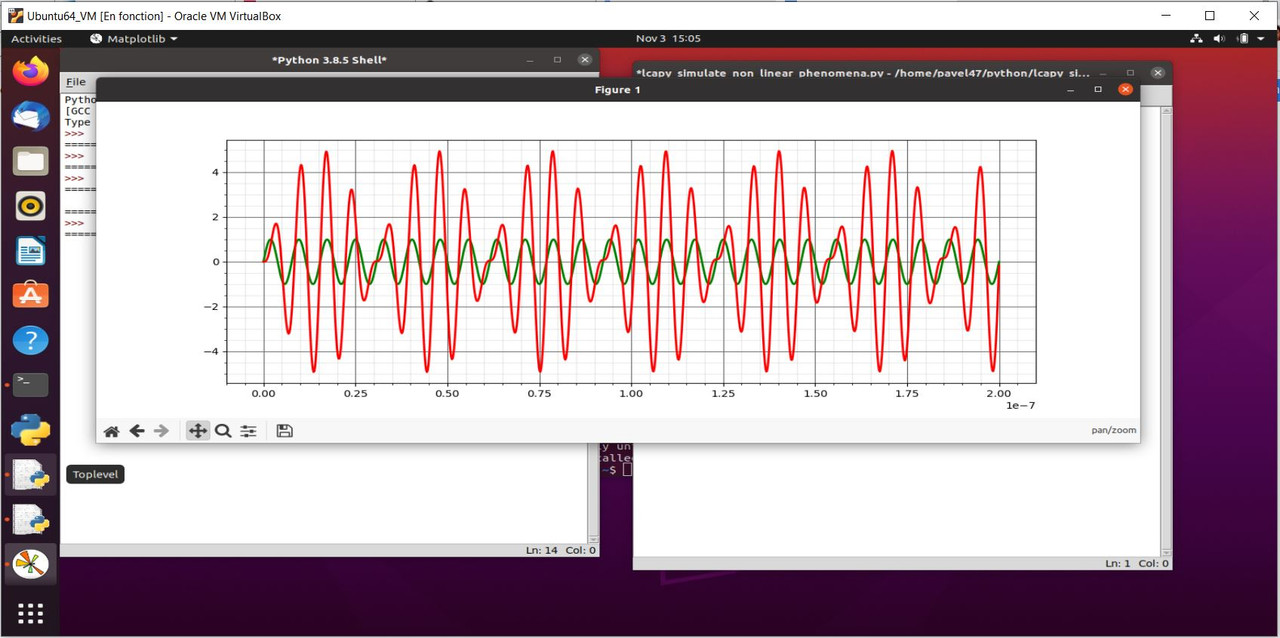Maximize the Figure 1 window
The image size is (1280, 638).
point(1098,90)
